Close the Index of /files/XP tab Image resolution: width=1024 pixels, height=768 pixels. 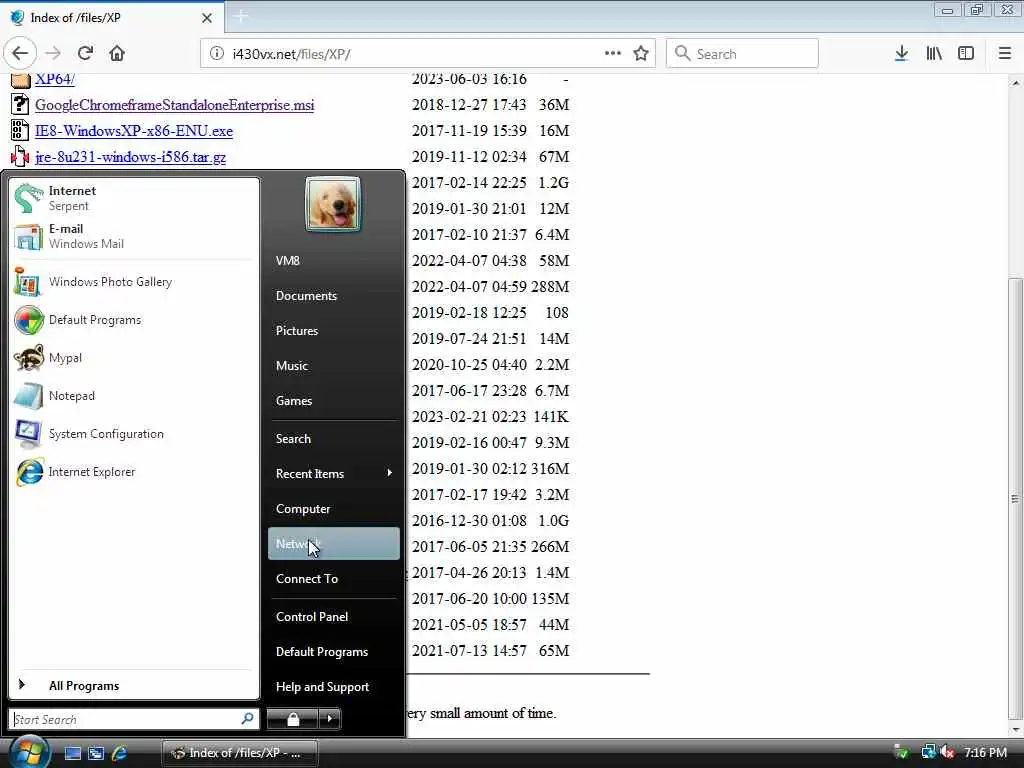pyautogui.click(x=206, y=18)
